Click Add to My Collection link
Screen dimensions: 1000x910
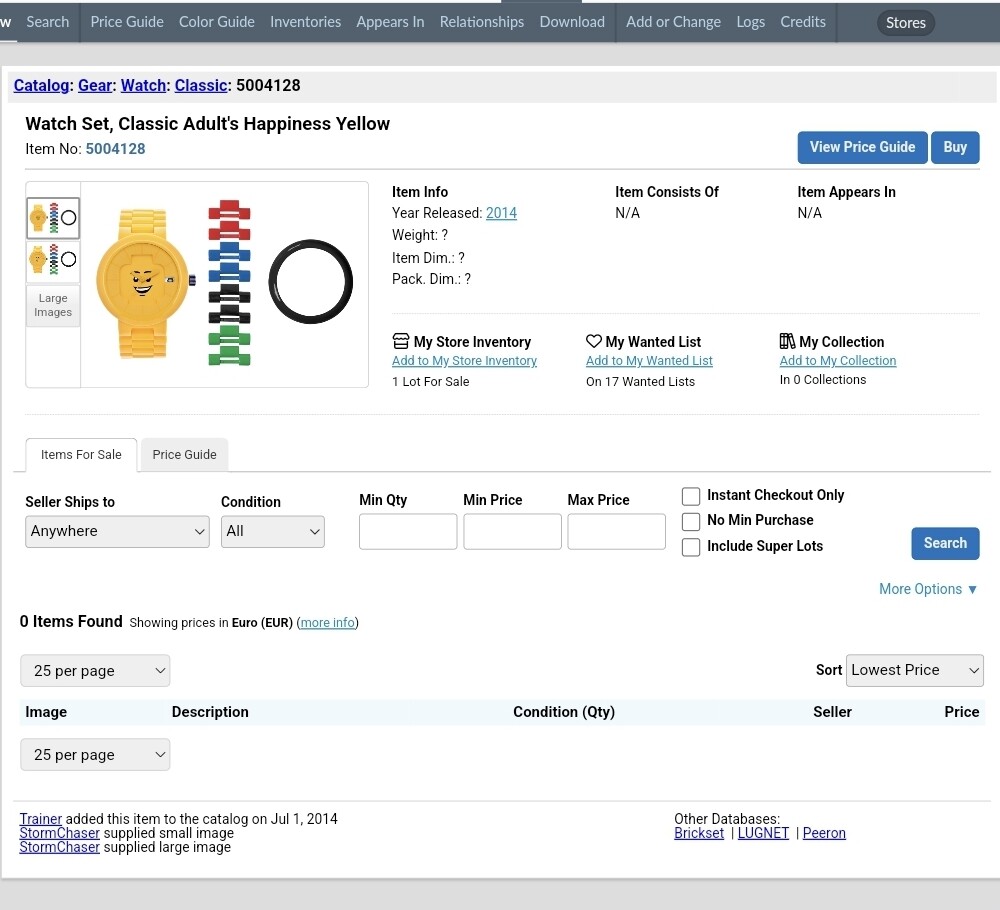(838, 360)
